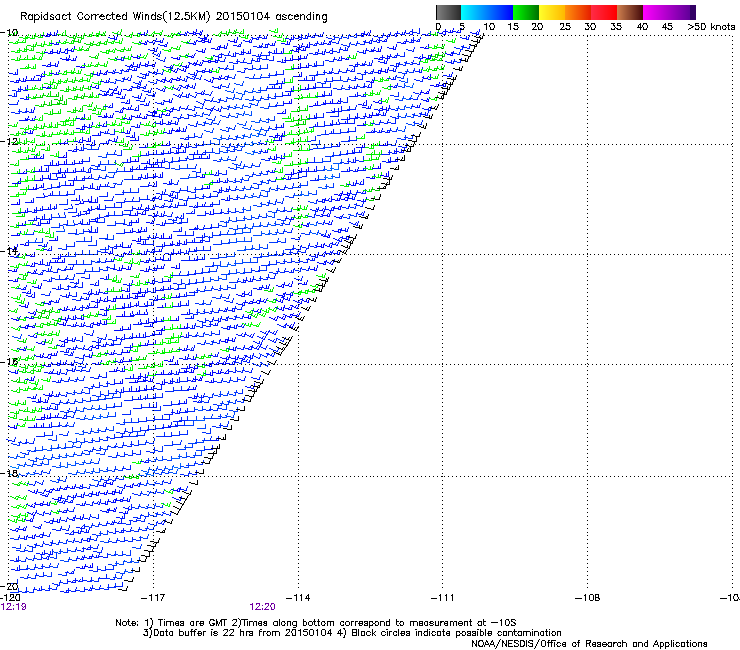
Task: Click the -18 latitude axis label
Action: [x=9, y=473]
